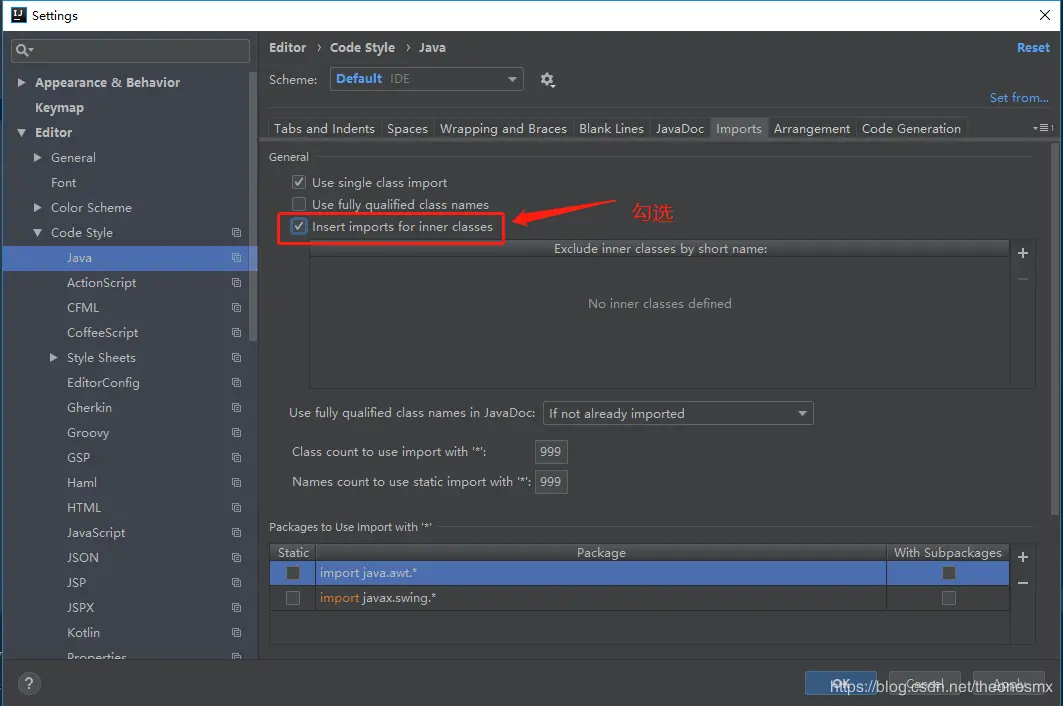Viewport: 1063px width, 706px height.
Task: Click the Editor breadcrumb
Action: point(287,47)
